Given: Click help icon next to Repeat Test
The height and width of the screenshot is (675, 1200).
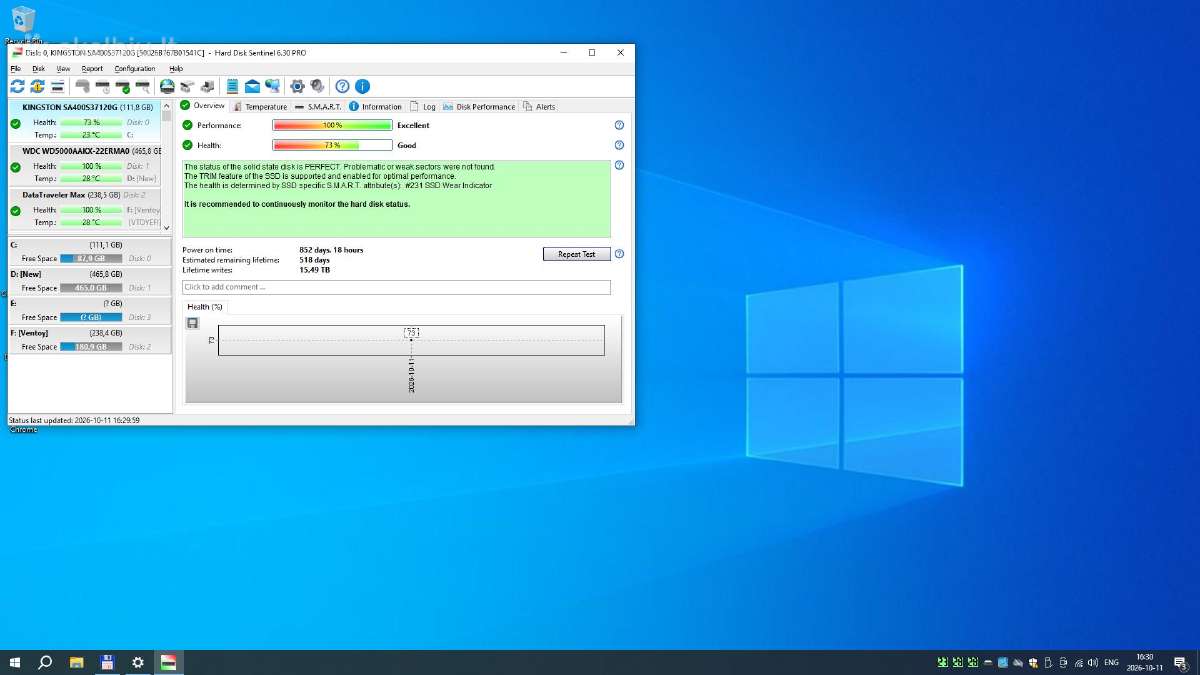Looking at the screenshot, I should [x=619, y=254].
